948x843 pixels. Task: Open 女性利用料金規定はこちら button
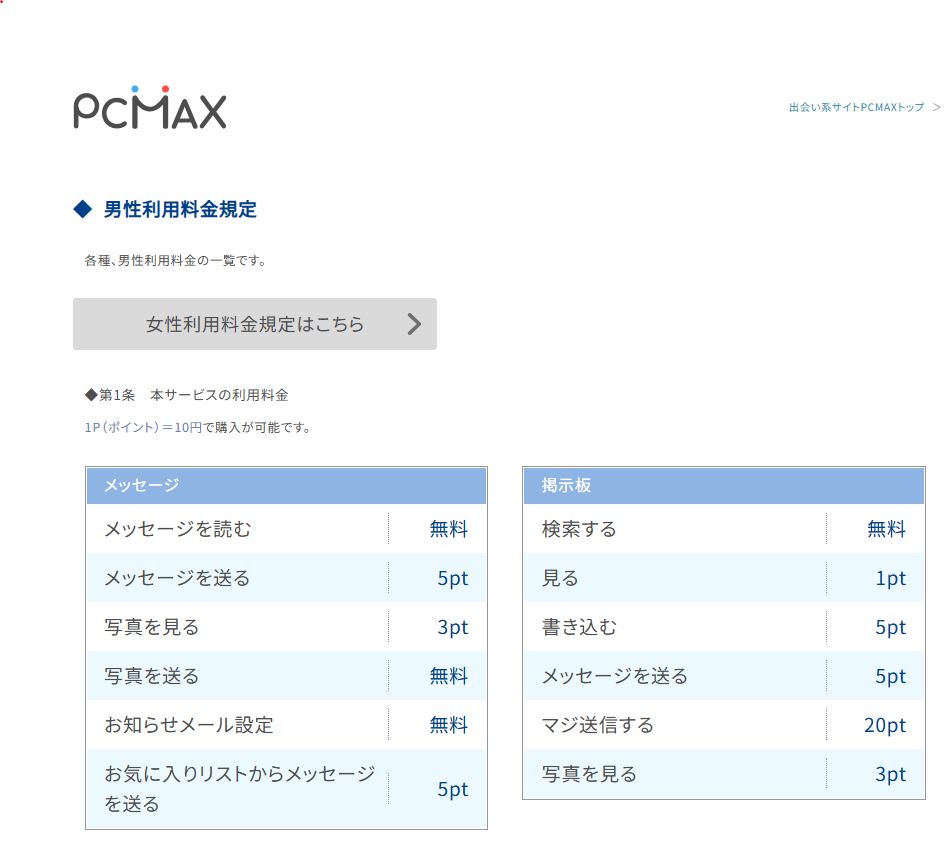pos(255,324)
